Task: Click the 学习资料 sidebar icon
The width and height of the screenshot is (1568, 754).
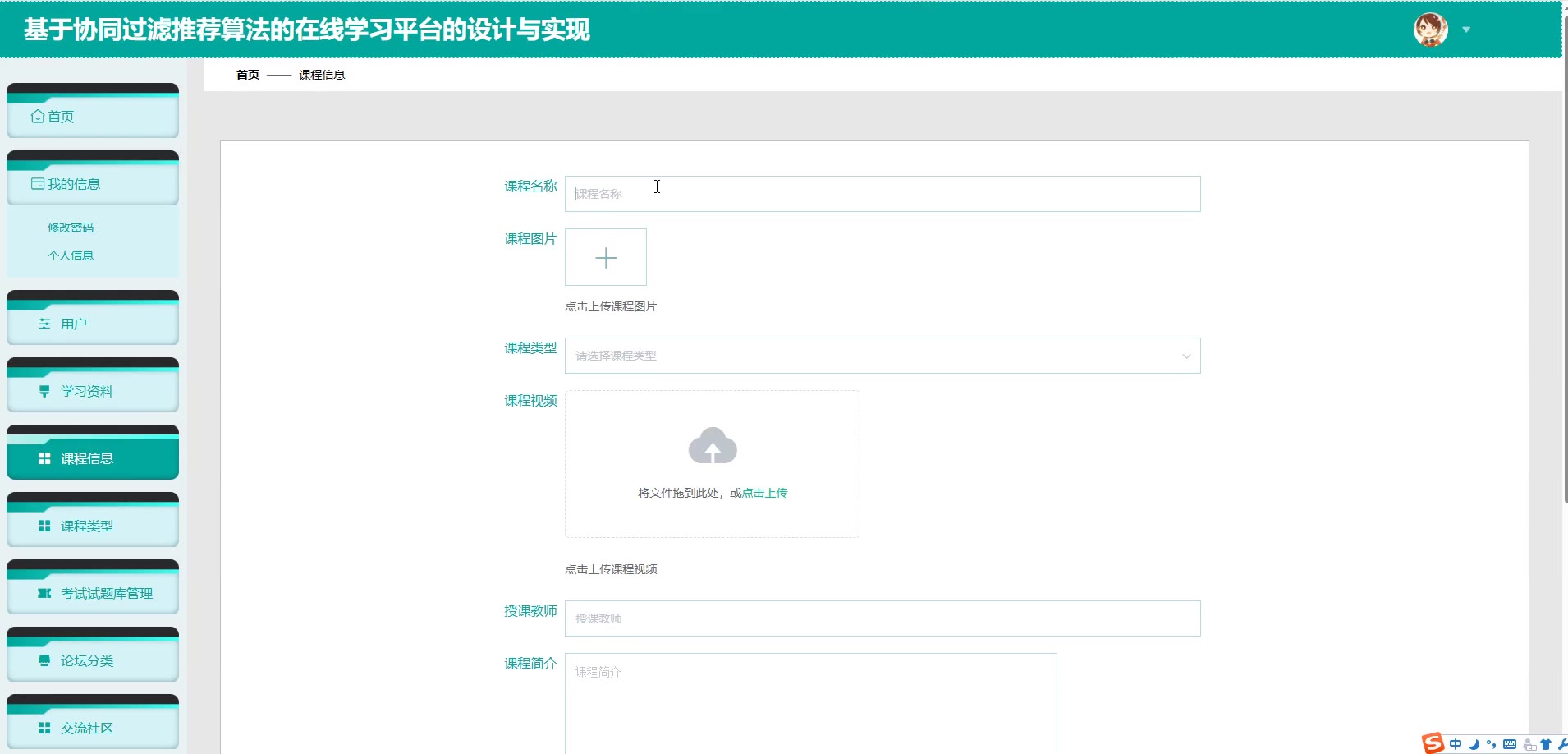Action: click(x=44, y=392)
